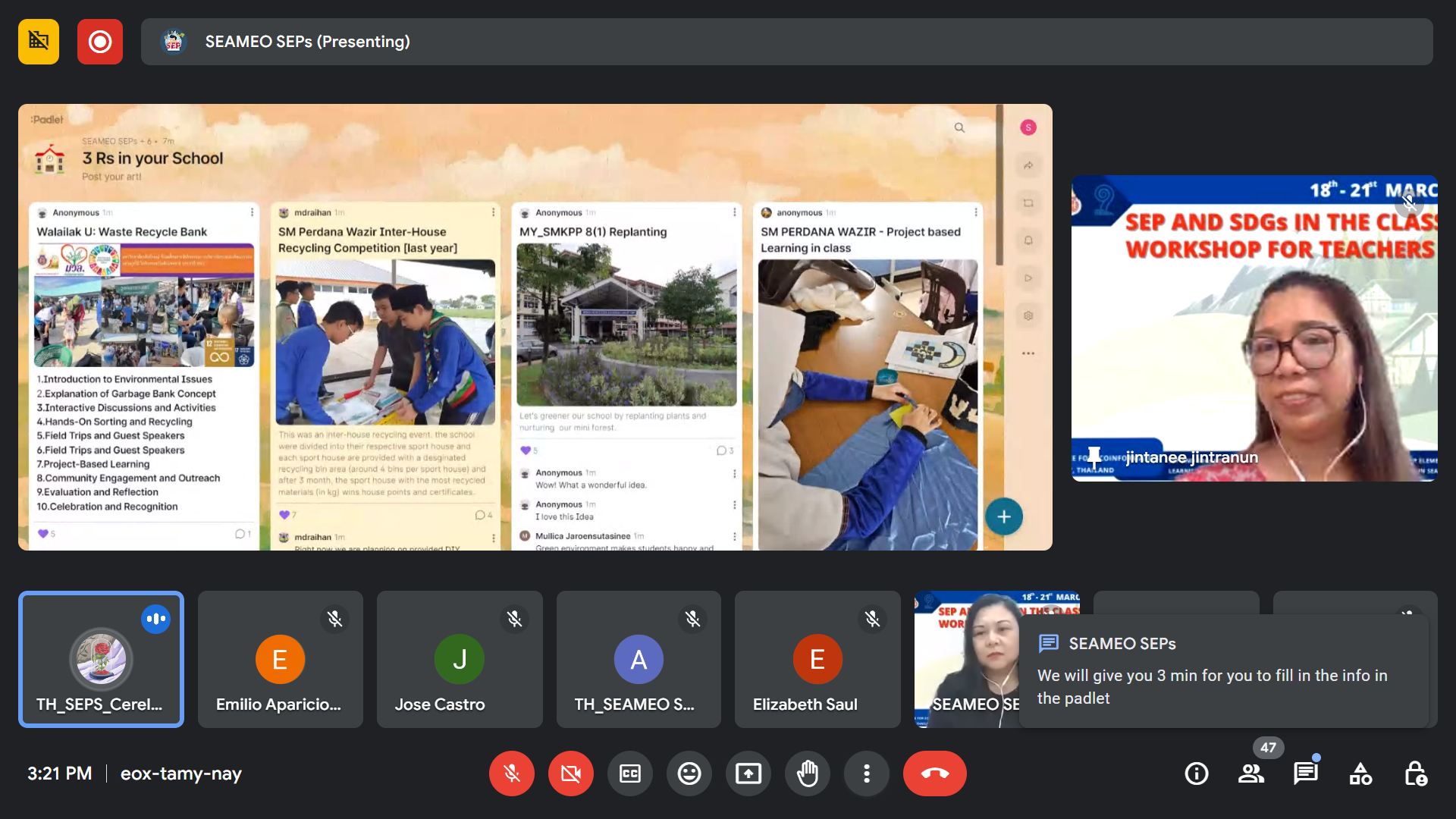Screen dimensions: 1456x819
Task: Click the SEAMEO SEPs chat message notification
Action: [1223, 672]
